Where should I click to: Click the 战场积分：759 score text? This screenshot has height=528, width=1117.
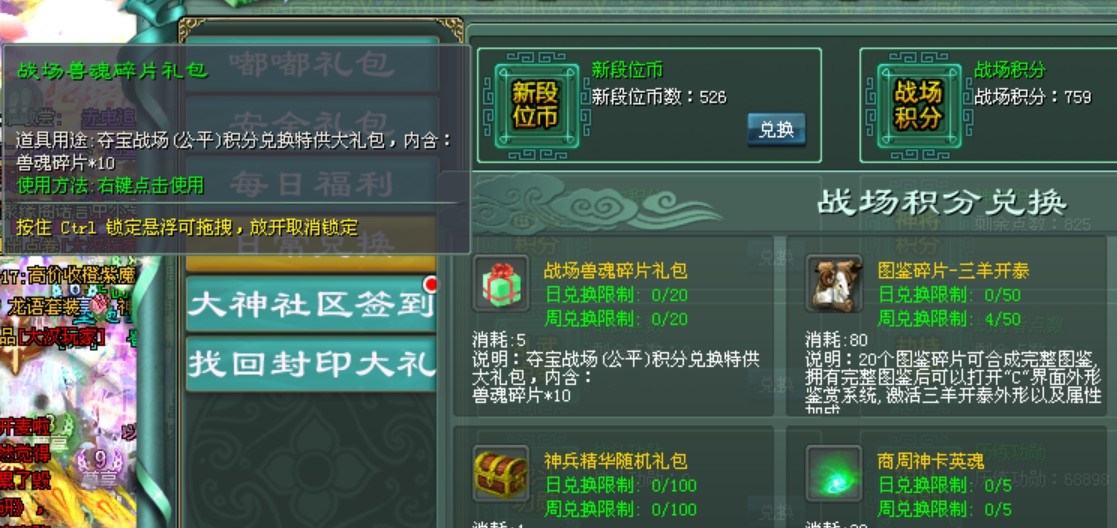pos(1033,97)
